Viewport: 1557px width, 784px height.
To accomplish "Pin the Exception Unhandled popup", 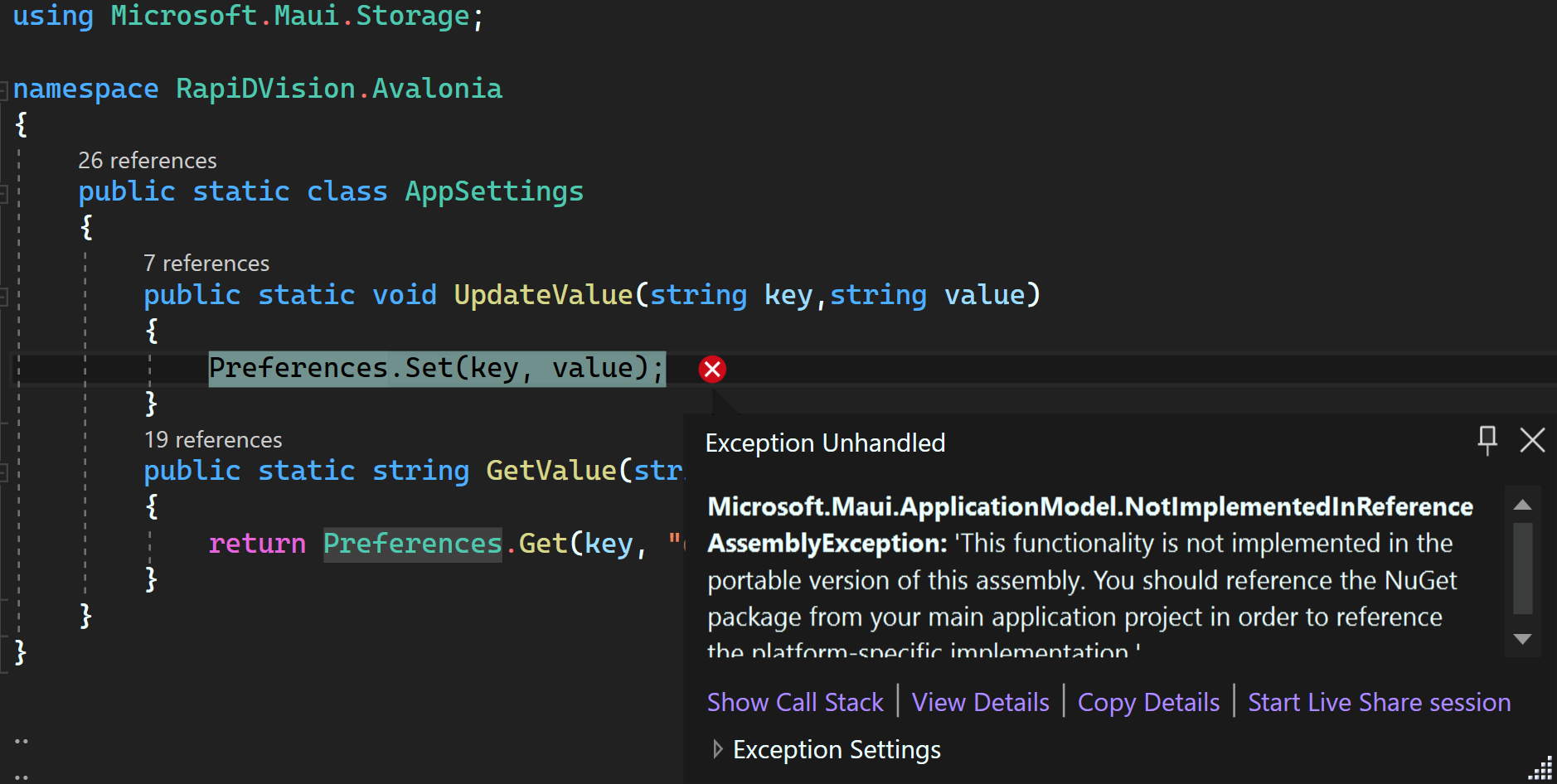I will point(1487,440).
